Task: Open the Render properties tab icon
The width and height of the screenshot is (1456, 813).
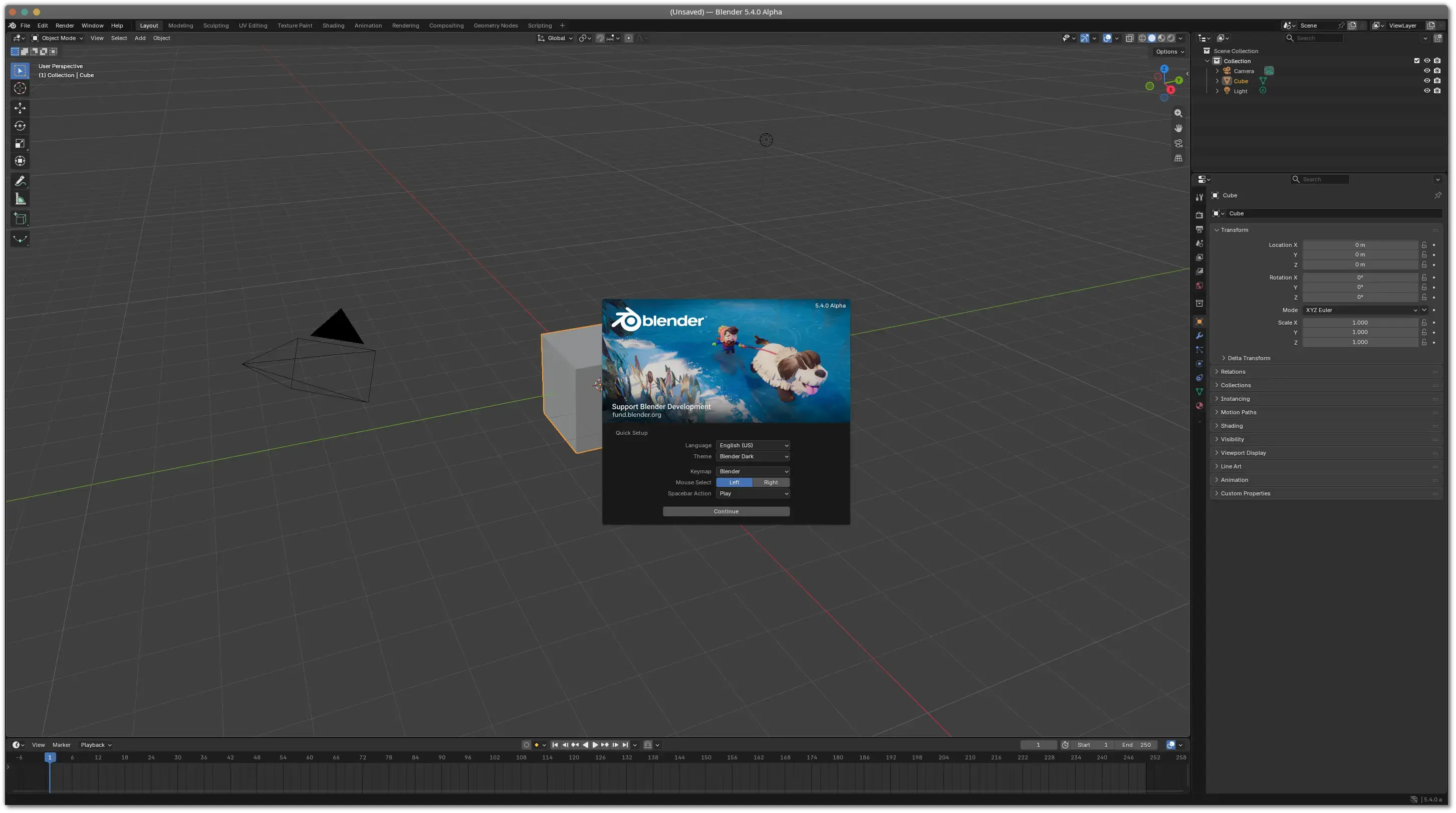Action: click(1199, 215)
